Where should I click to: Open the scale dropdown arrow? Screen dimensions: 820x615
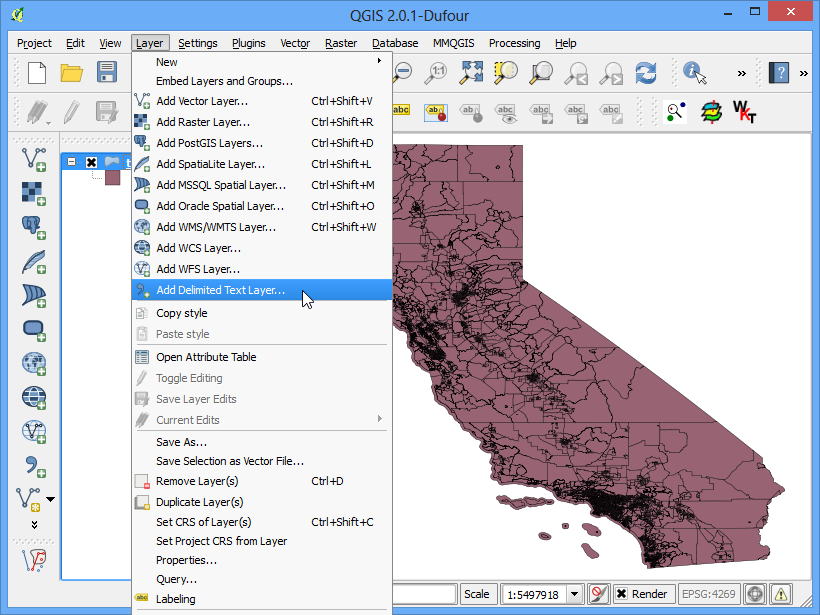coord(574,594)
